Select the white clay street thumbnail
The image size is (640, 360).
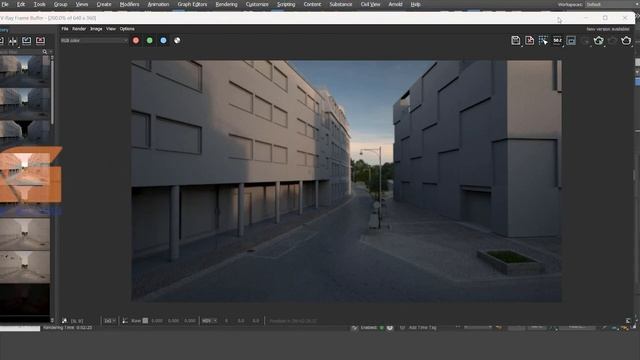(x=24, y=233)
